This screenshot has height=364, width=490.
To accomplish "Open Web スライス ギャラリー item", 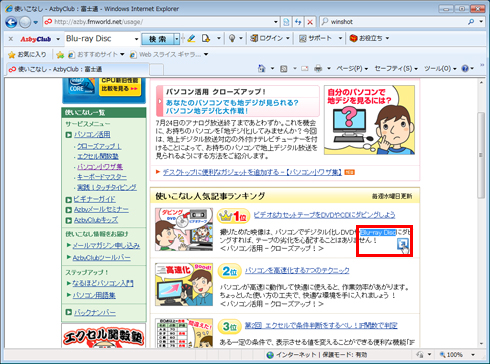I will pos(169,54).
